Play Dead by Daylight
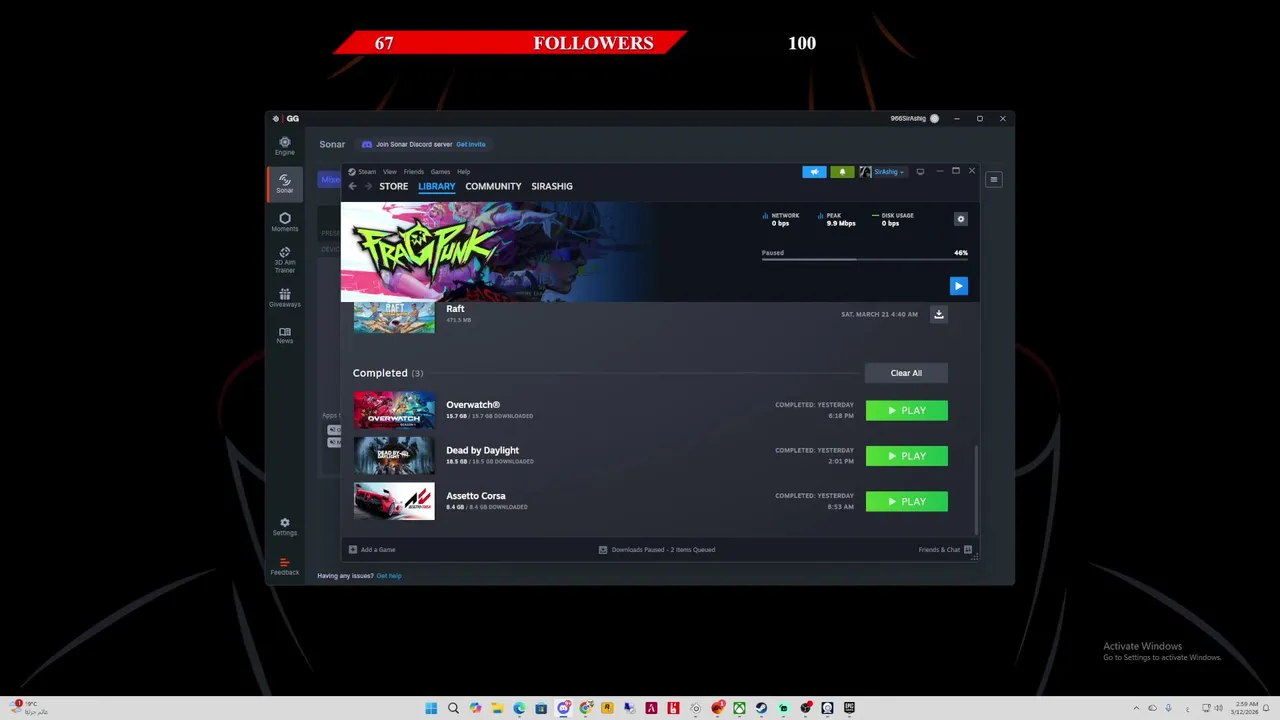 pyautogui.click(x=907, y=456)
